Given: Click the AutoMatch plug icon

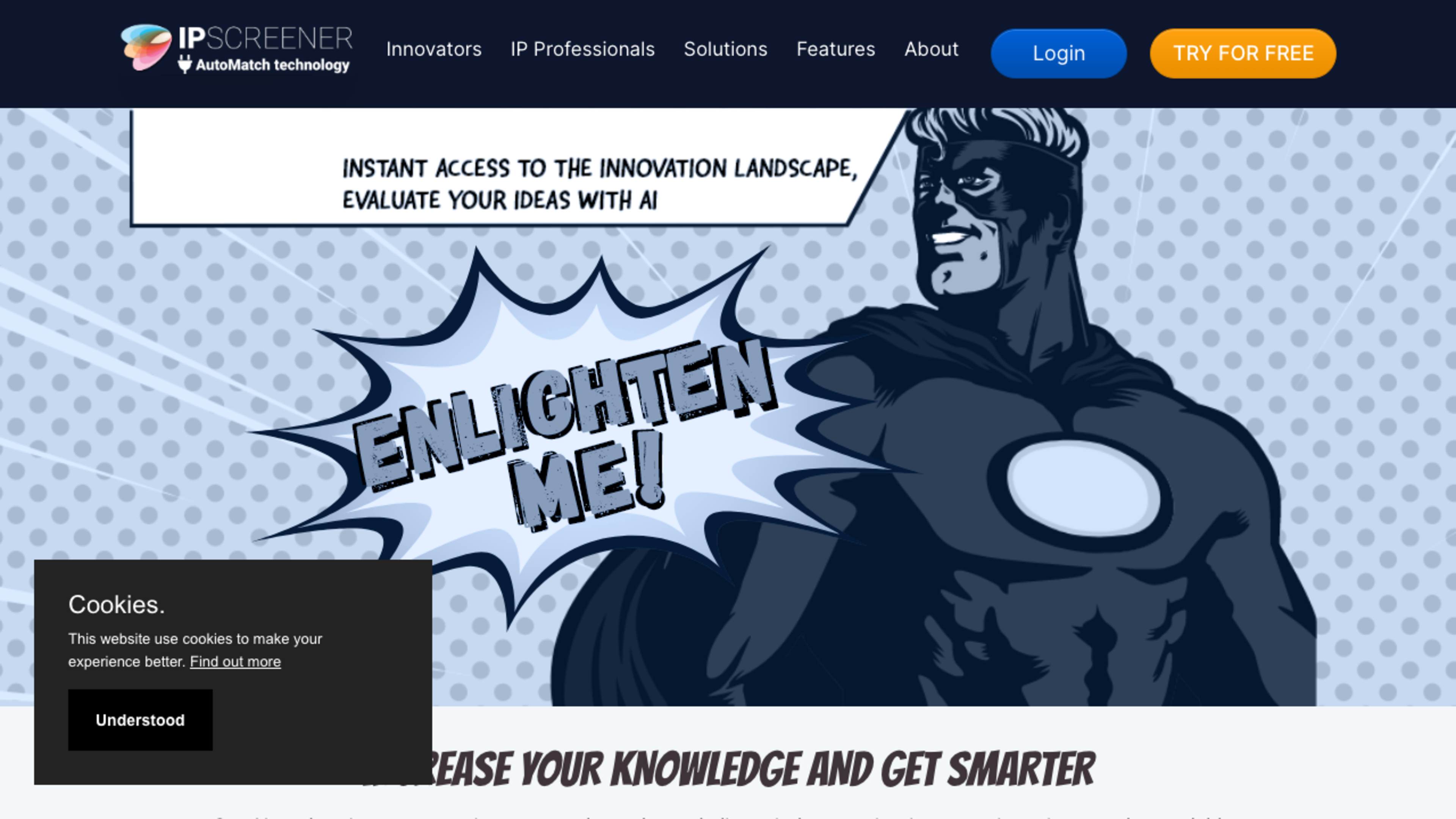Looking at the screenshot, I should coord(185,64).
